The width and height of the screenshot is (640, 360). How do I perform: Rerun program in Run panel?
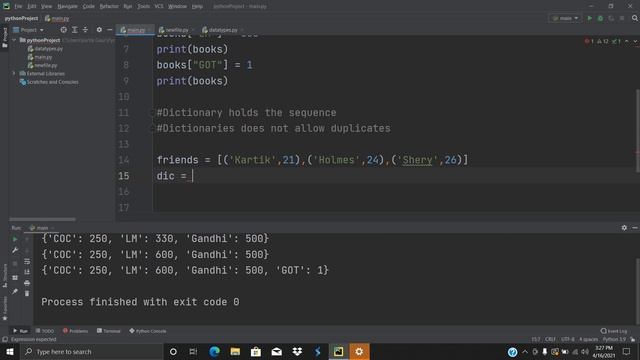point(15,239)
